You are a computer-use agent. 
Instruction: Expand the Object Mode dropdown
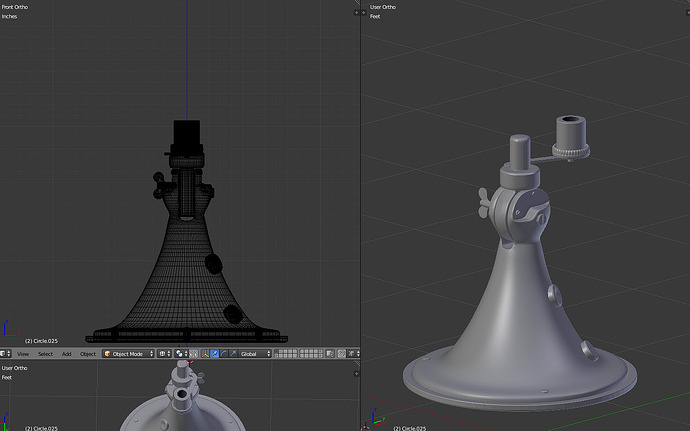click(128, 354)
